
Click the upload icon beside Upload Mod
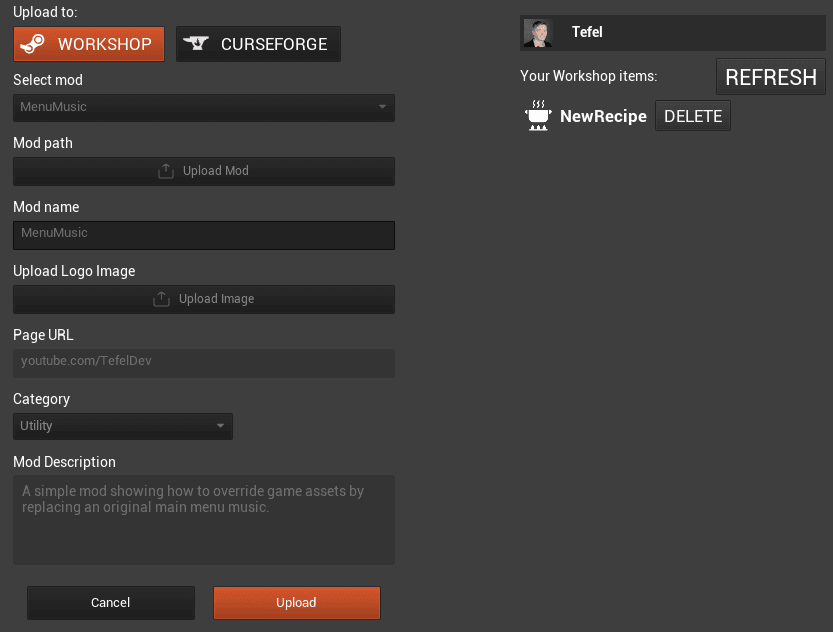coord(166,170)
